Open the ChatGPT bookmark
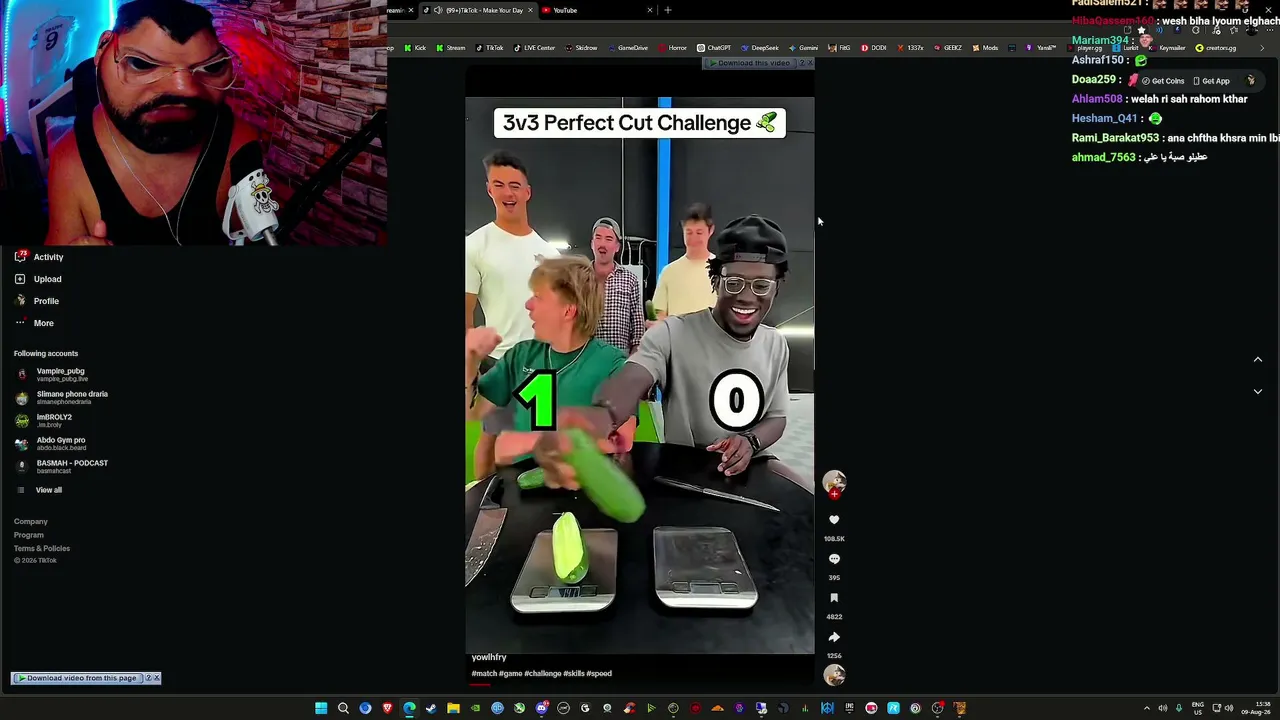This screenshot has width=1280, height=720. coord(714,48)
